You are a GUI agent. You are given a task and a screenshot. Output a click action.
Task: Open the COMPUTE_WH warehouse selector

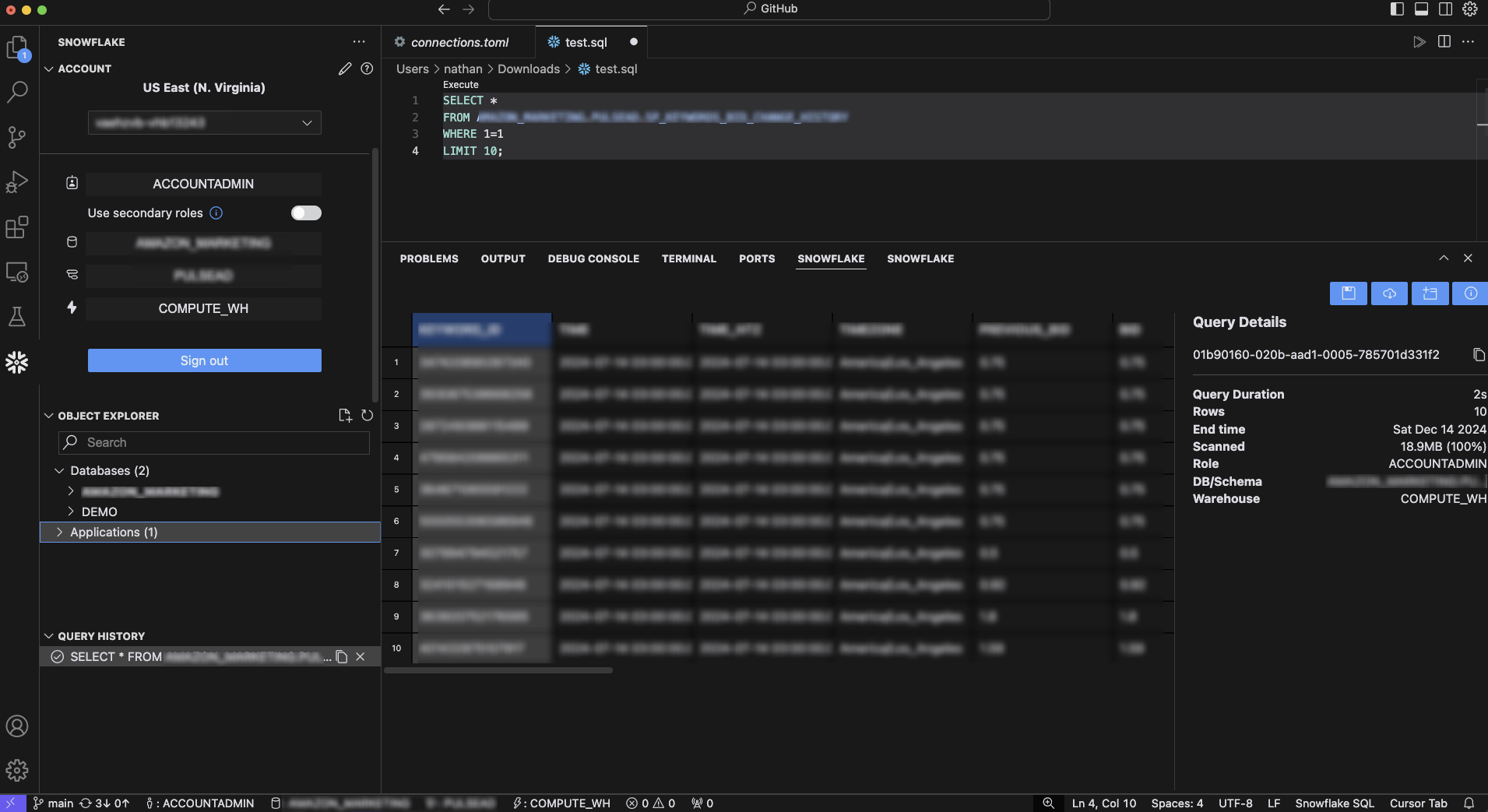[204, 308]
